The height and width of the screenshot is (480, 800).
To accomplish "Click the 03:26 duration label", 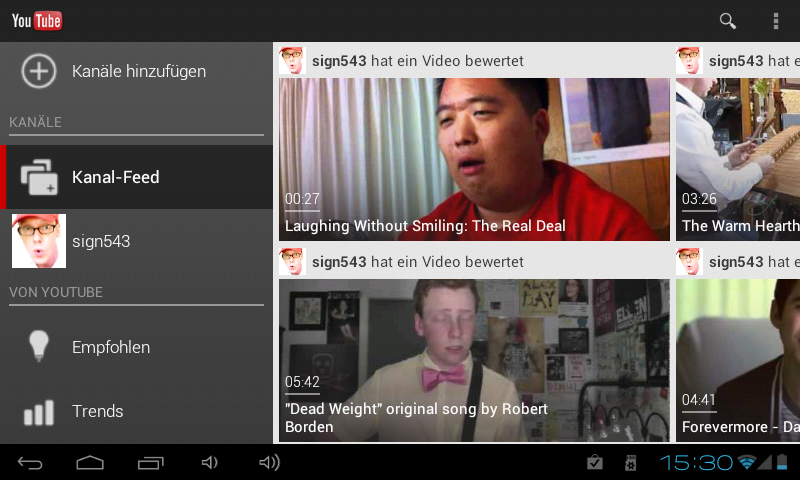I will (699, 199).
